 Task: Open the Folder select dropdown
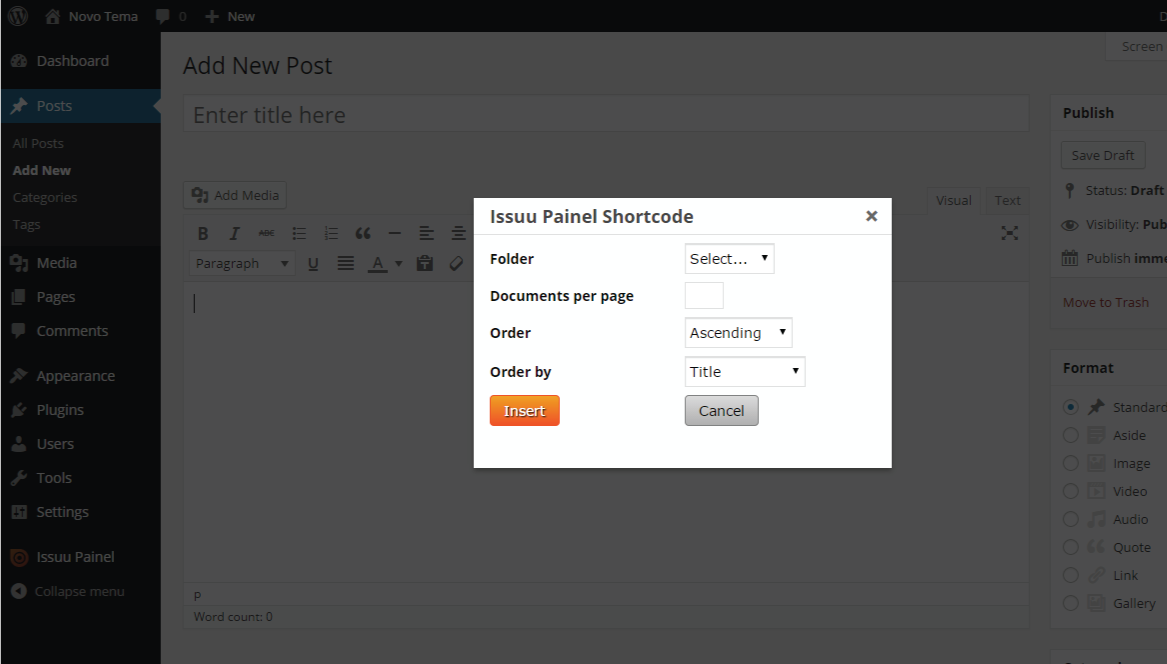coord(729,258)
